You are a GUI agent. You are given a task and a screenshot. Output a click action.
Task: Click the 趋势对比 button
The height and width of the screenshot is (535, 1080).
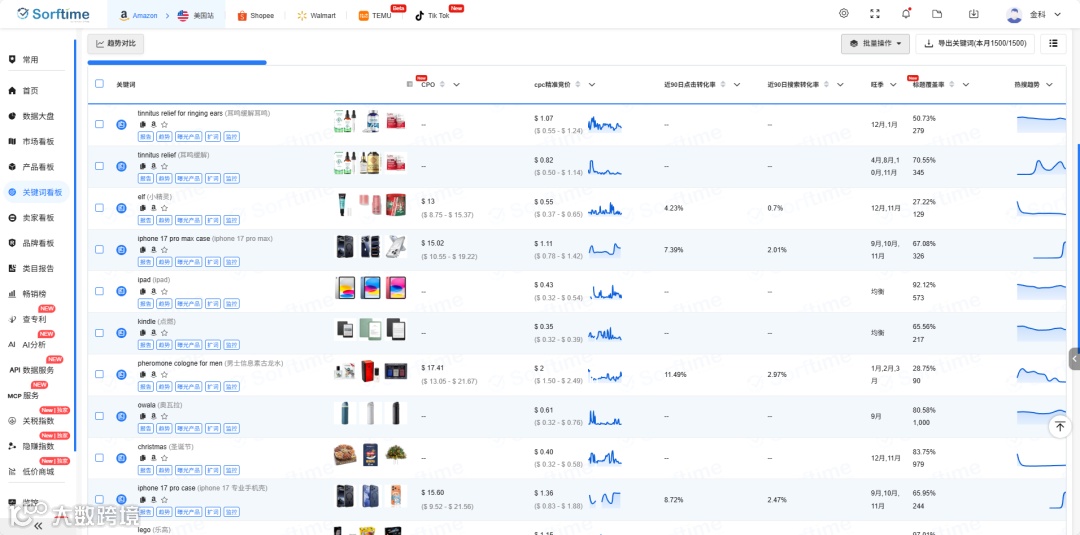pyautogui.click(x=116, y=43)
